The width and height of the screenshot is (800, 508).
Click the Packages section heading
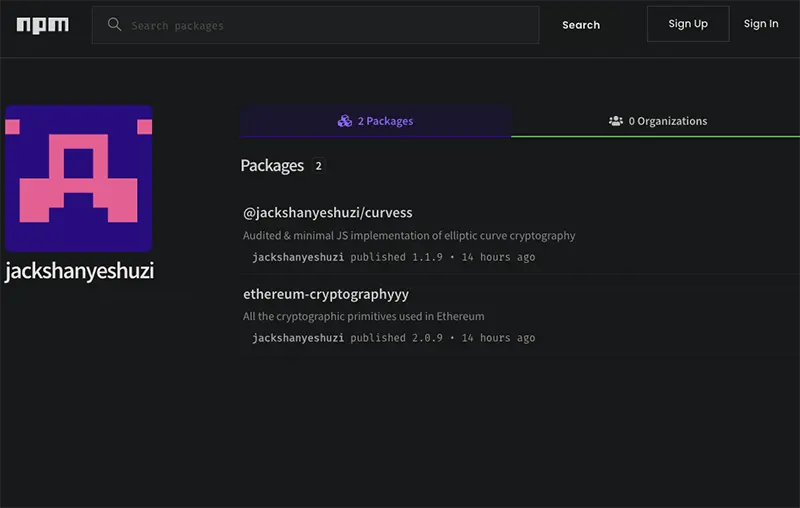pyautogui.click(x=272, y=166)
